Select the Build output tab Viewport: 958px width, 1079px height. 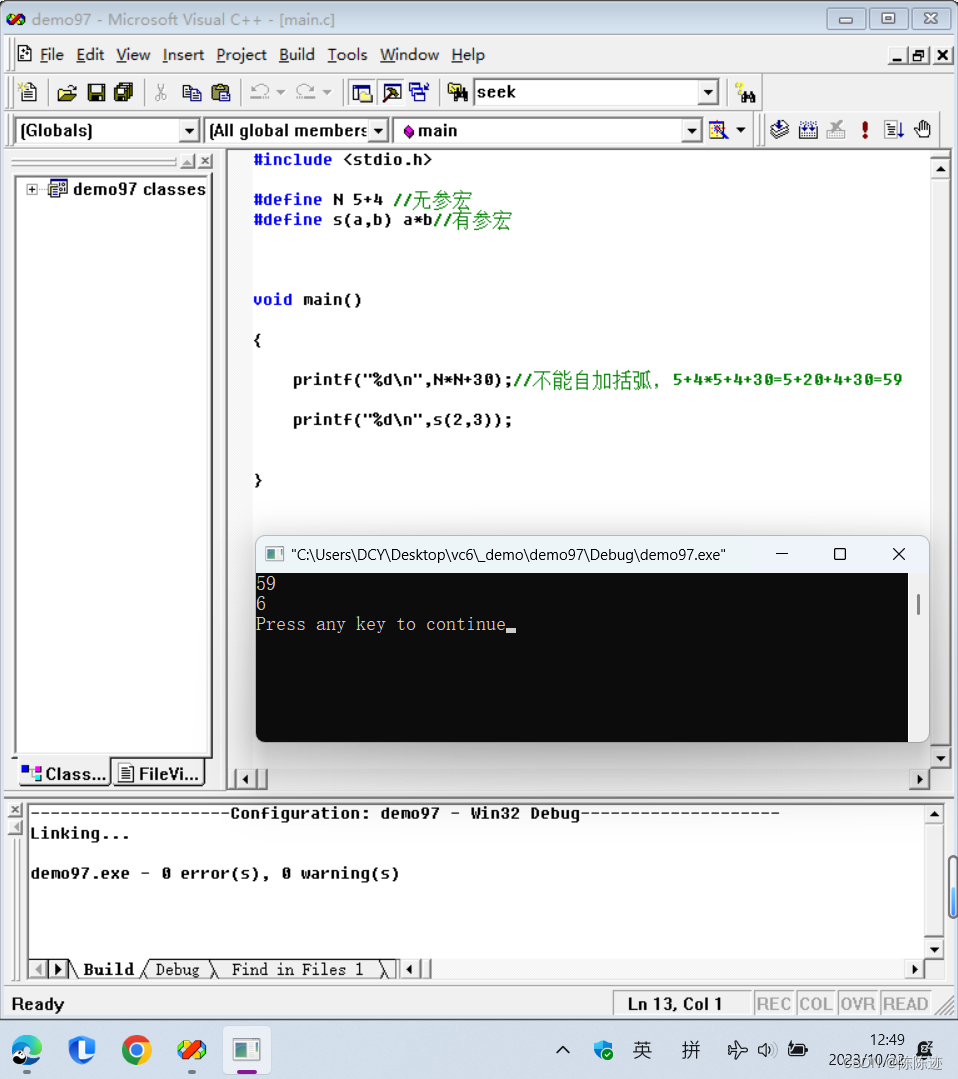pyautogui.click(x=108, y=970)
